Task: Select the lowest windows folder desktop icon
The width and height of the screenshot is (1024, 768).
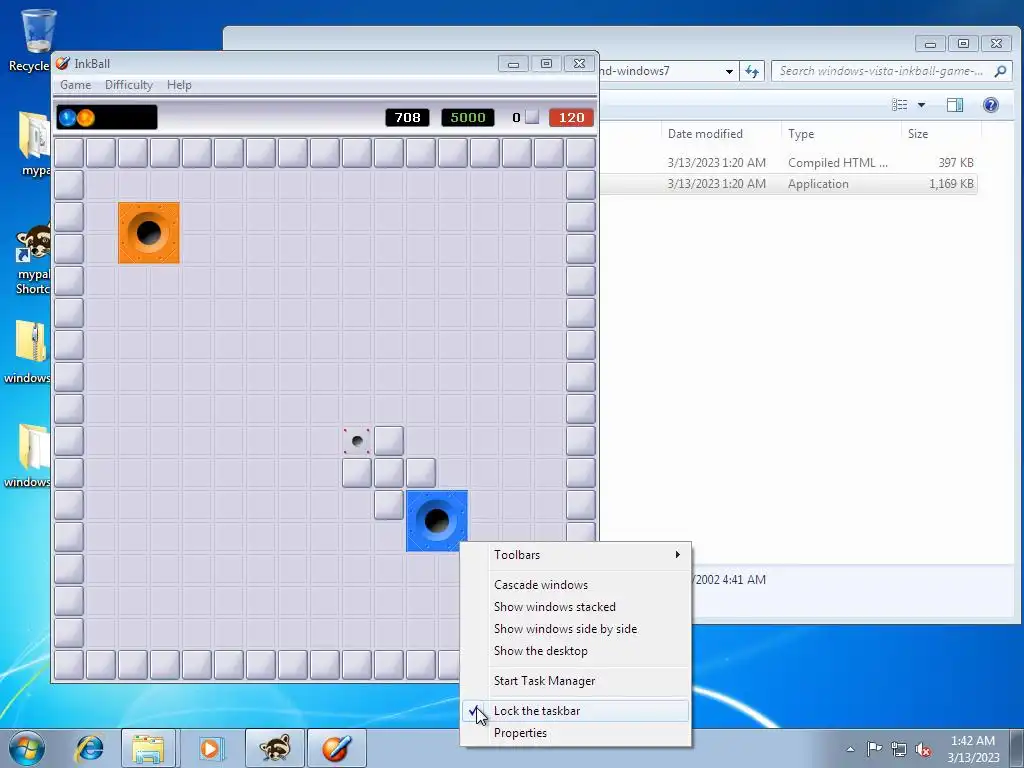Action: 29,456
